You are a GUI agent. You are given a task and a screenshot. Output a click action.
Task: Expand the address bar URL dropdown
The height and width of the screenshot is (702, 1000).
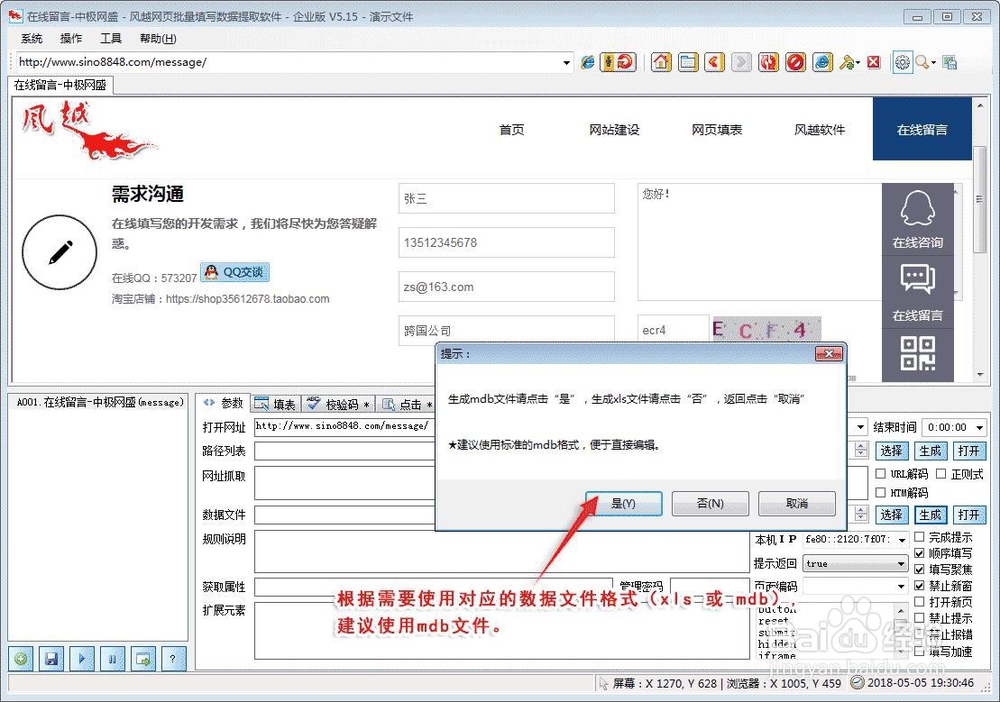[566, 62]
